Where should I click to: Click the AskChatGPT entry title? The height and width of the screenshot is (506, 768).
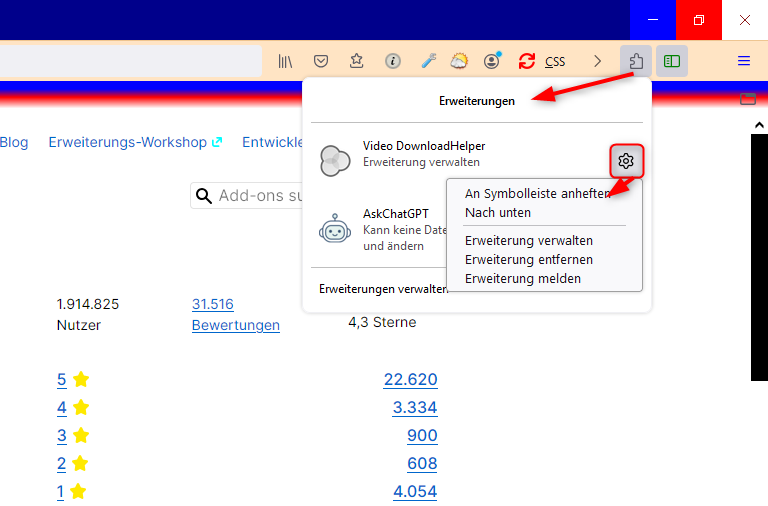point(396,214)
